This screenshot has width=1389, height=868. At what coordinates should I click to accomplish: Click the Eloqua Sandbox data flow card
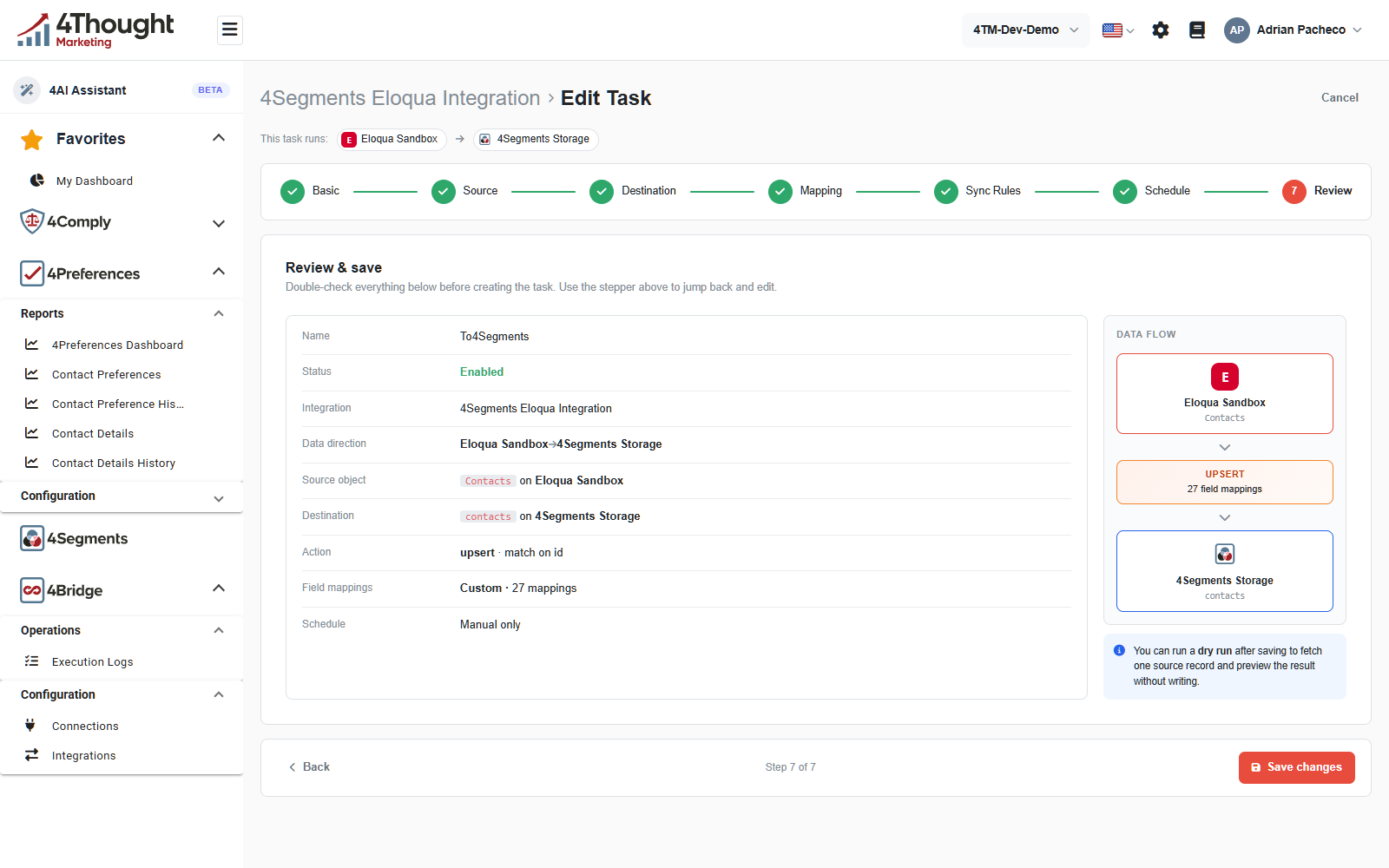(1225, 393)
